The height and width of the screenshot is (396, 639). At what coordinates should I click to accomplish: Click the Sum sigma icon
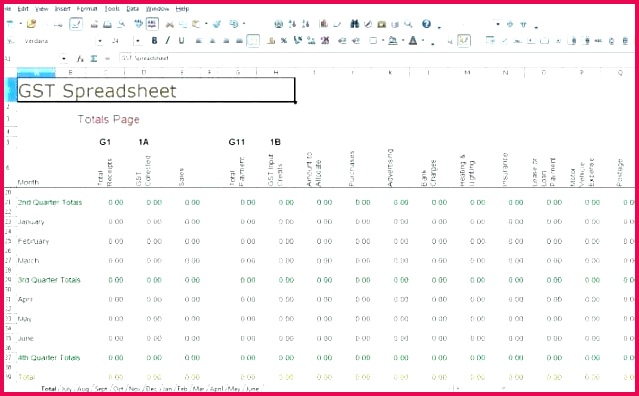(94, 59)
